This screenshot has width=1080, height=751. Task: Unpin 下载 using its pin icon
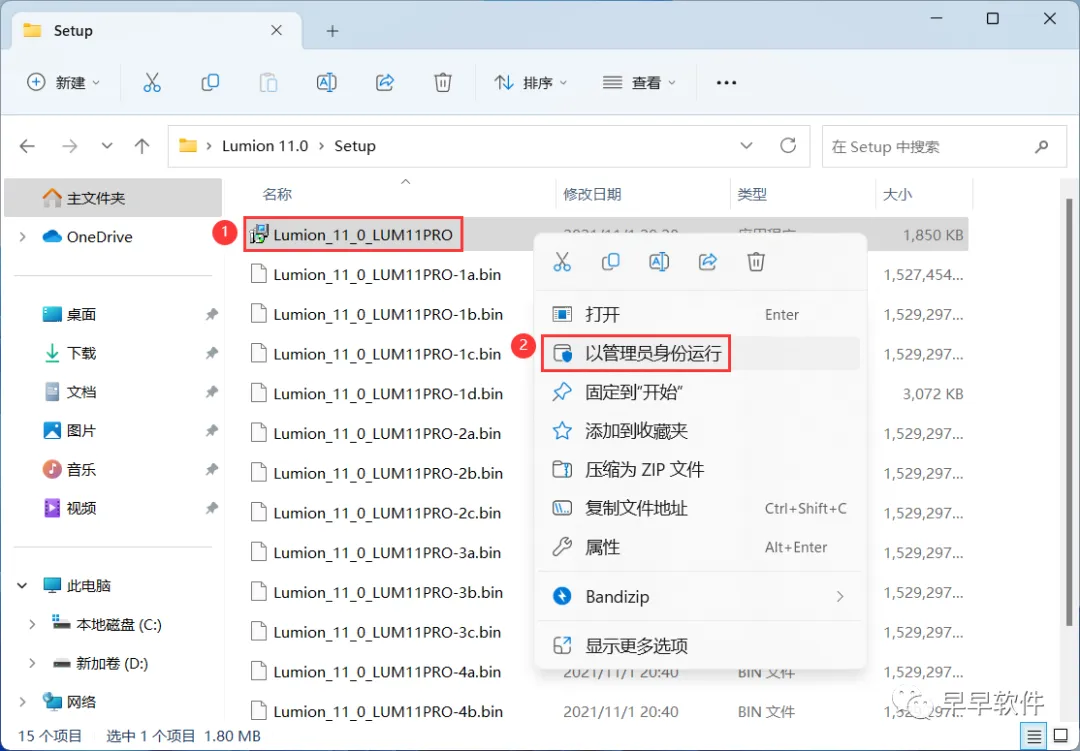[211, 353]
